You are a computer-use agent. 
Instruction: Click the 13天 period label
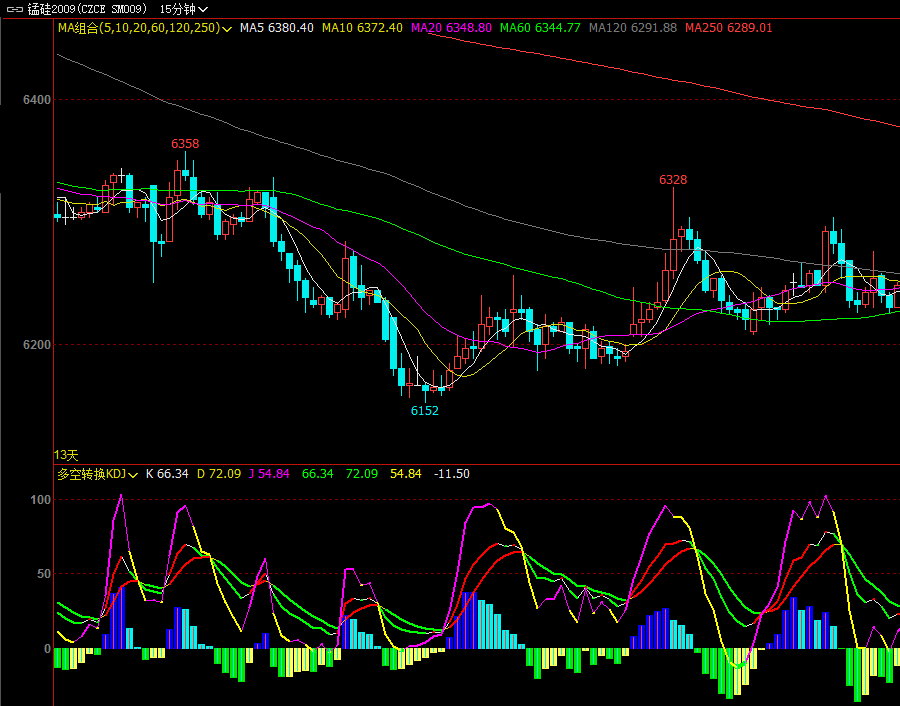pyautogui.click(x=66, y=455)
